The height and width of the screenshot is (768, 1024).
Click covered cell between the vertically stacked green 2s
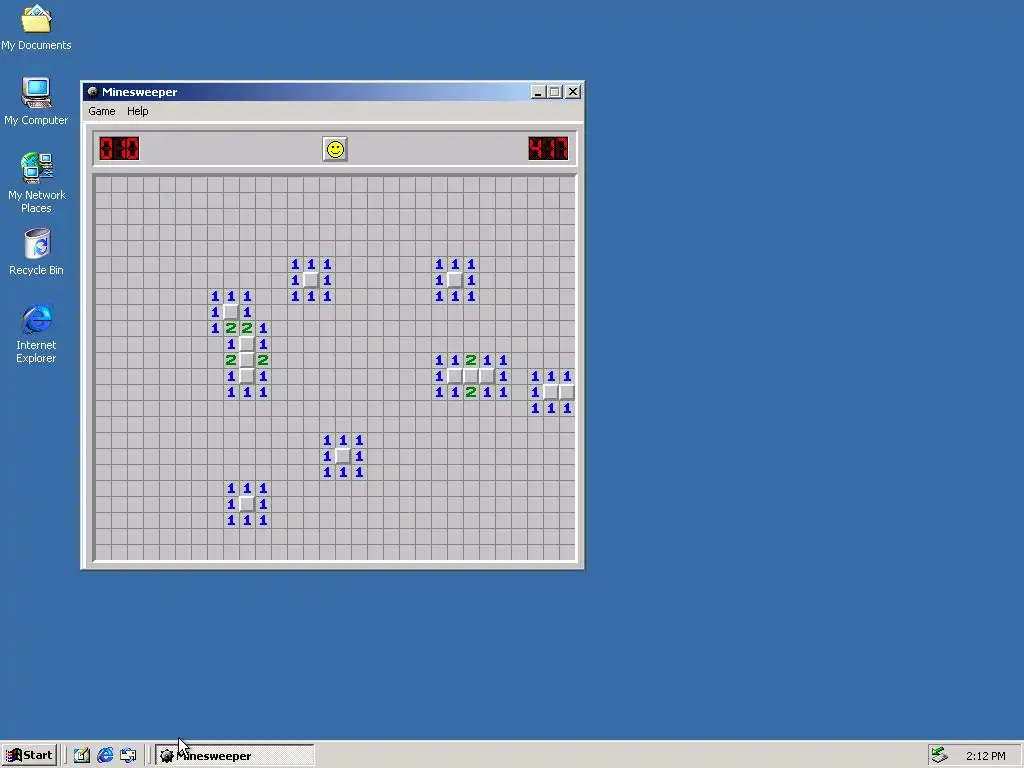(471, 376)
